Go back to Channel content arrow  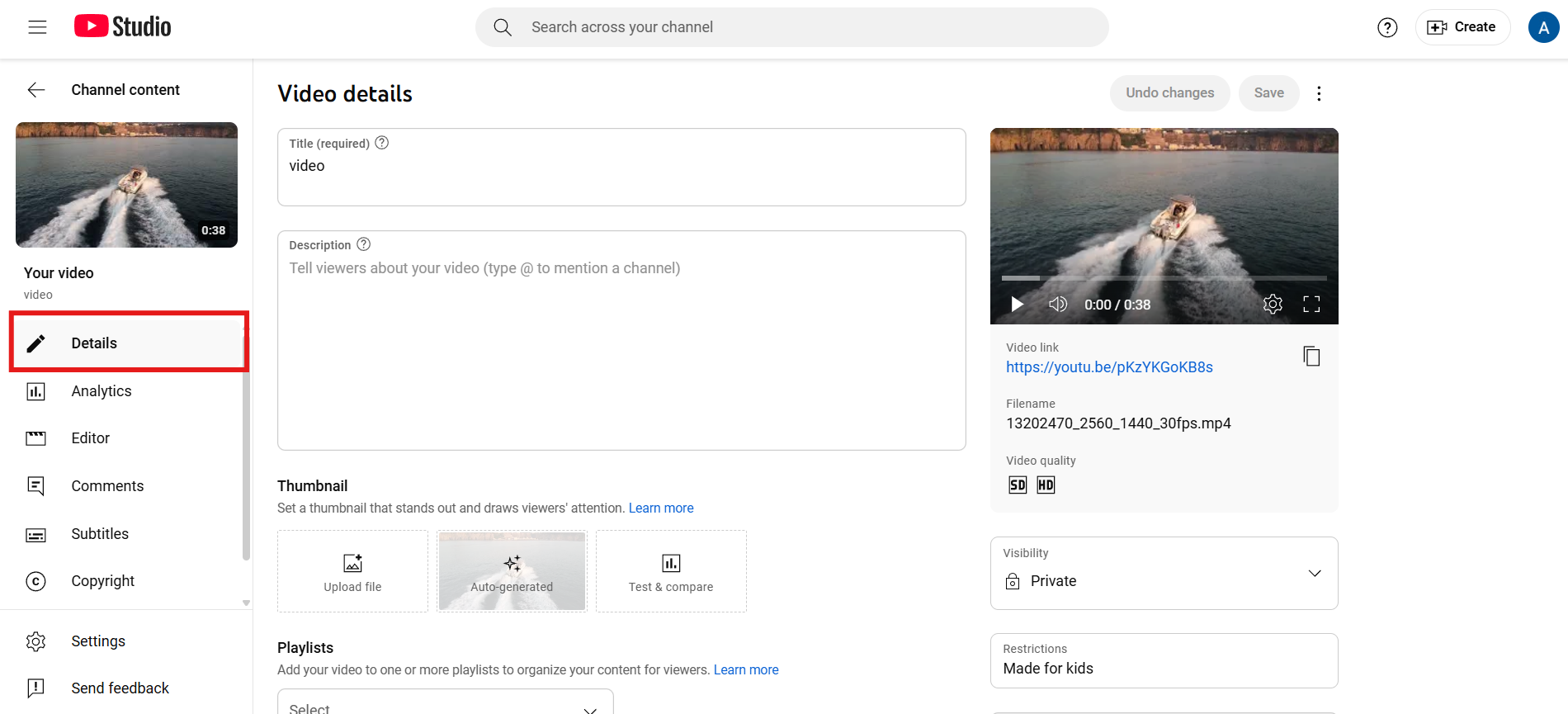[x=36, y=90]
